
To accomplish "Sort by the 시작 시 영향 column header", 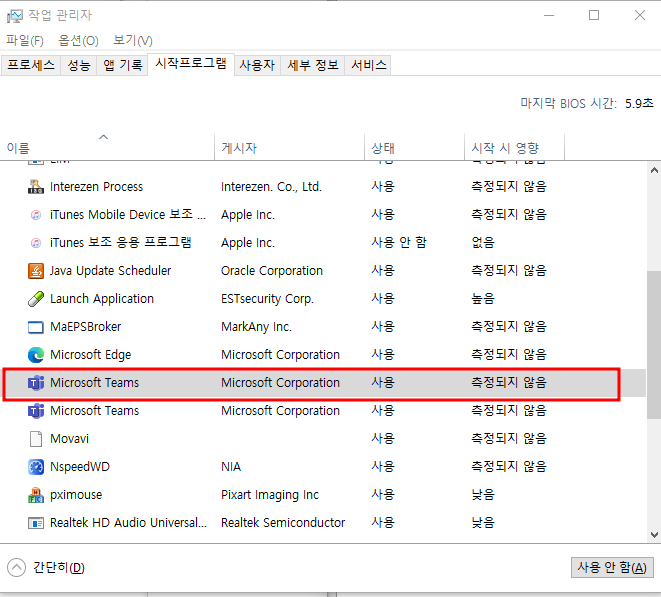I will [514, 147].
